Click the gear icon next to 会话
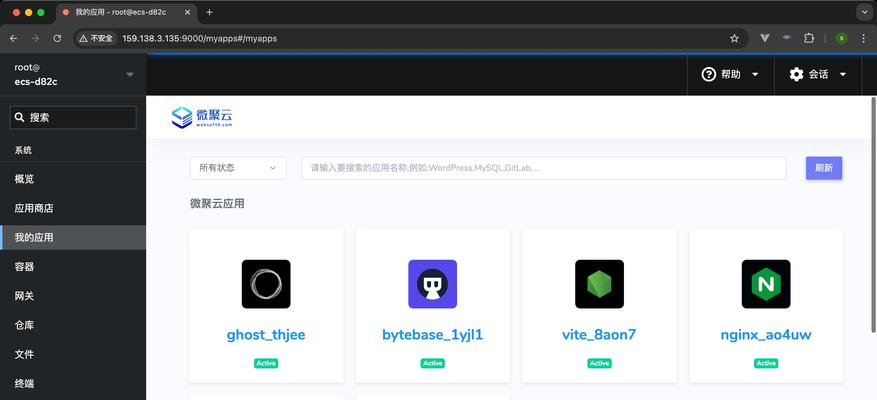877x400 pixels. [x=796, y=74]
